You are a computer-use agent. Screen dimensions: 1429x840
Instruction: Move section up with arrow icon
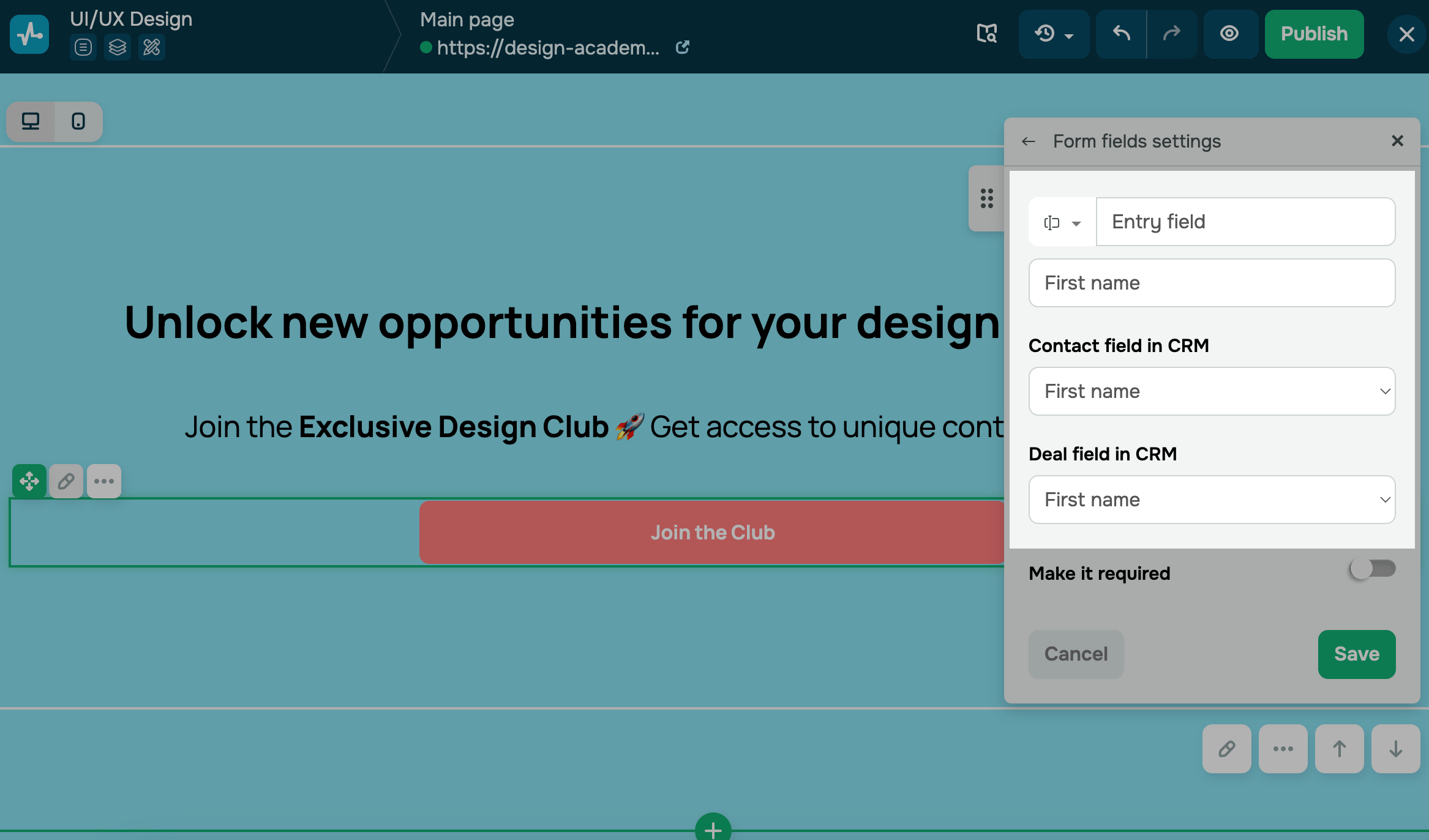click(x=1339, y=749)
